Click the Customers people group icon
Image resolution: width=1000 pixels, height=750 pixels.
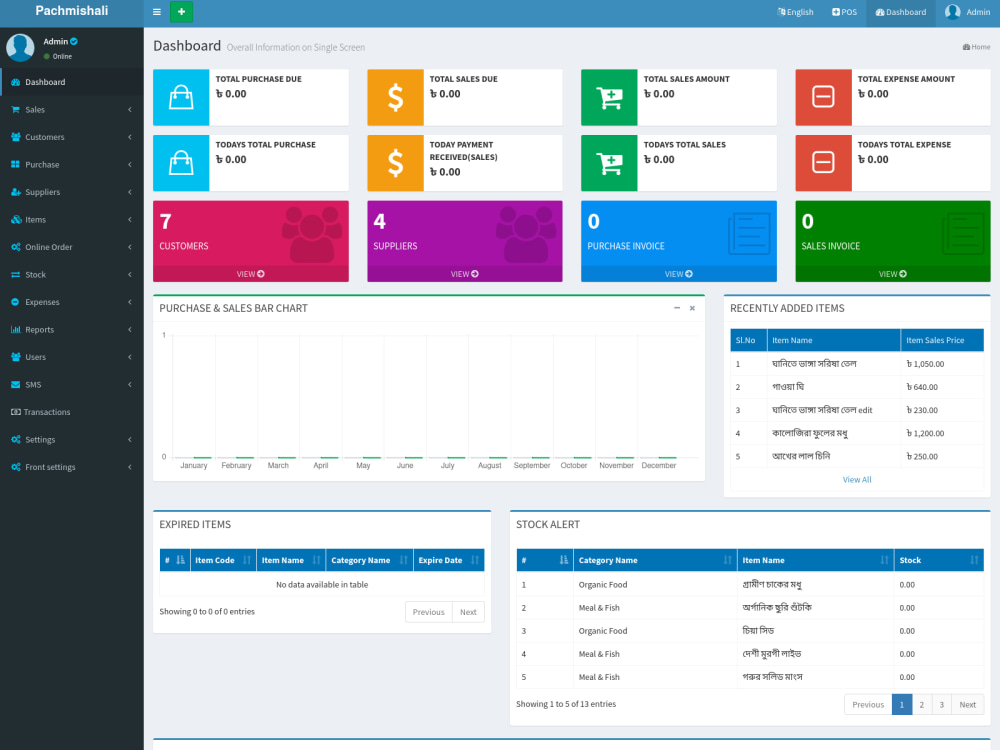(312, 234)
